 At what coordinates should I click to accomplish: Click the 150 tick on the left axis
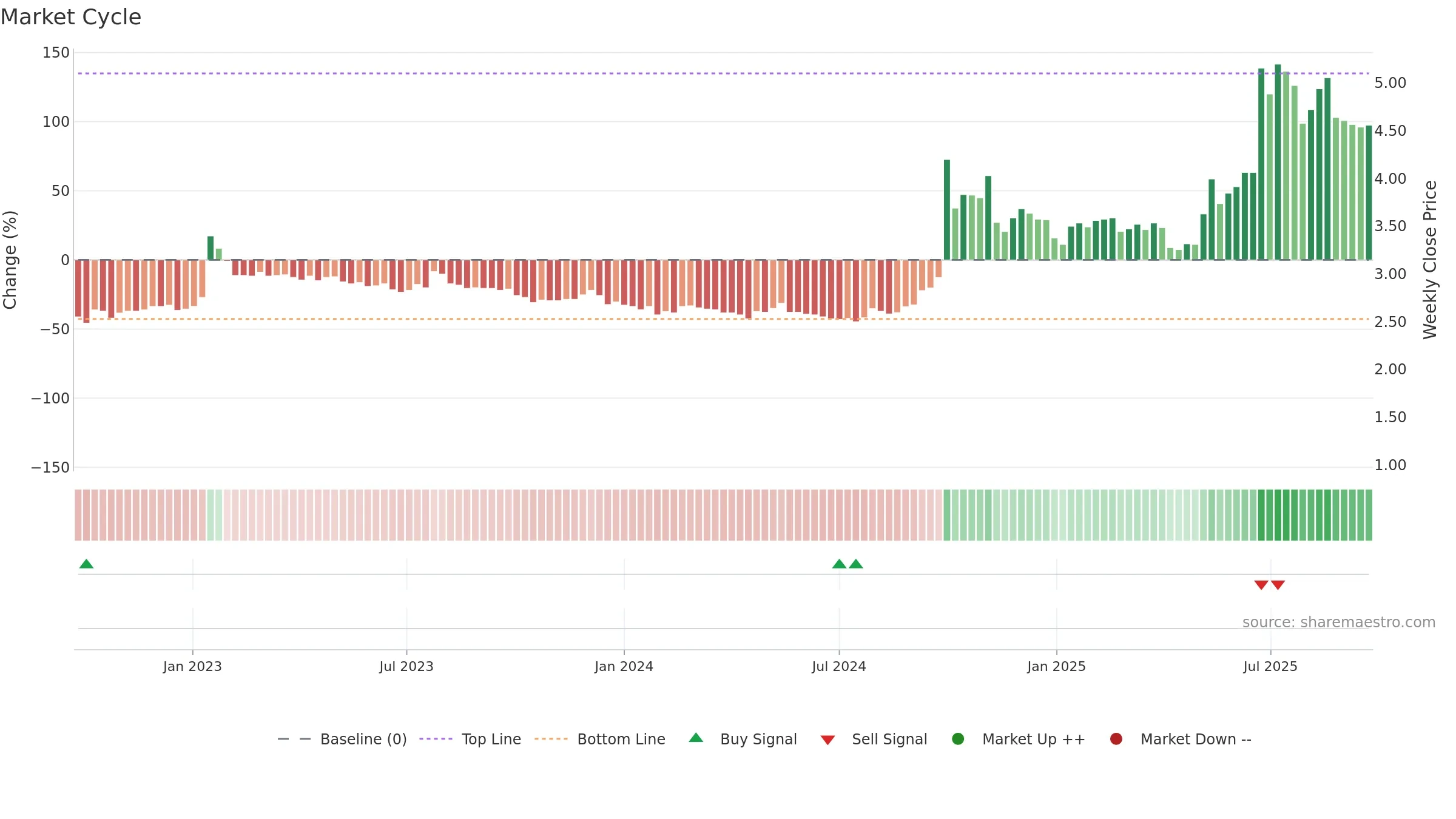56,53
